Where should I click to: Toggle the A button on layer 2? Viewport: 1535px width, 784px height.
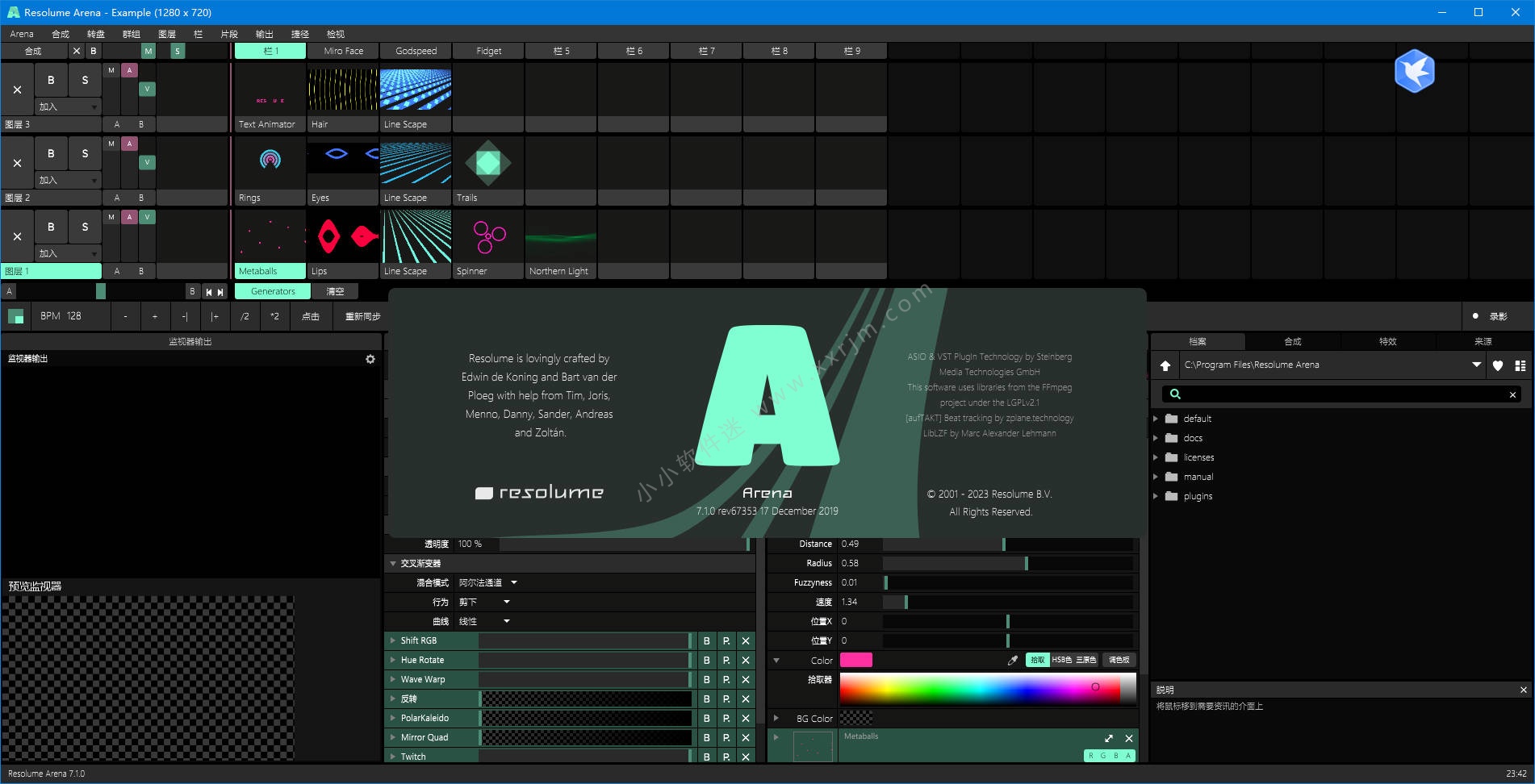pyautogui.click(x=129, y=144)
